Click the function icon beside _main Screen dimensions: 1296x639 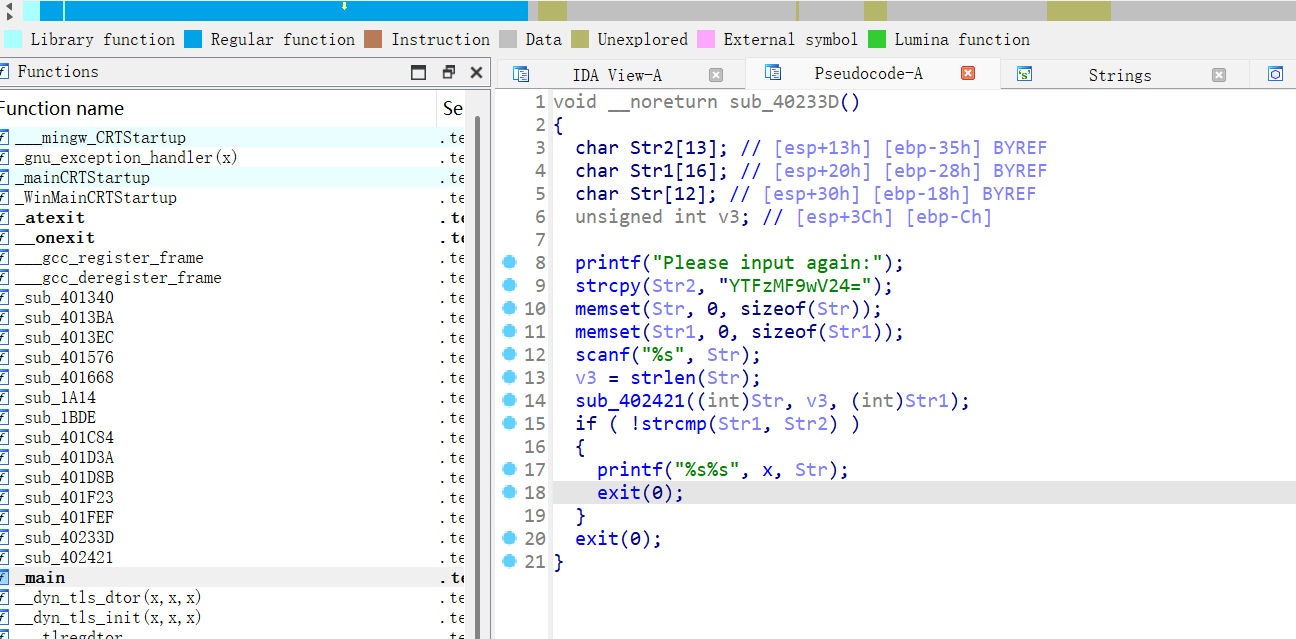[x=5, y=578]
